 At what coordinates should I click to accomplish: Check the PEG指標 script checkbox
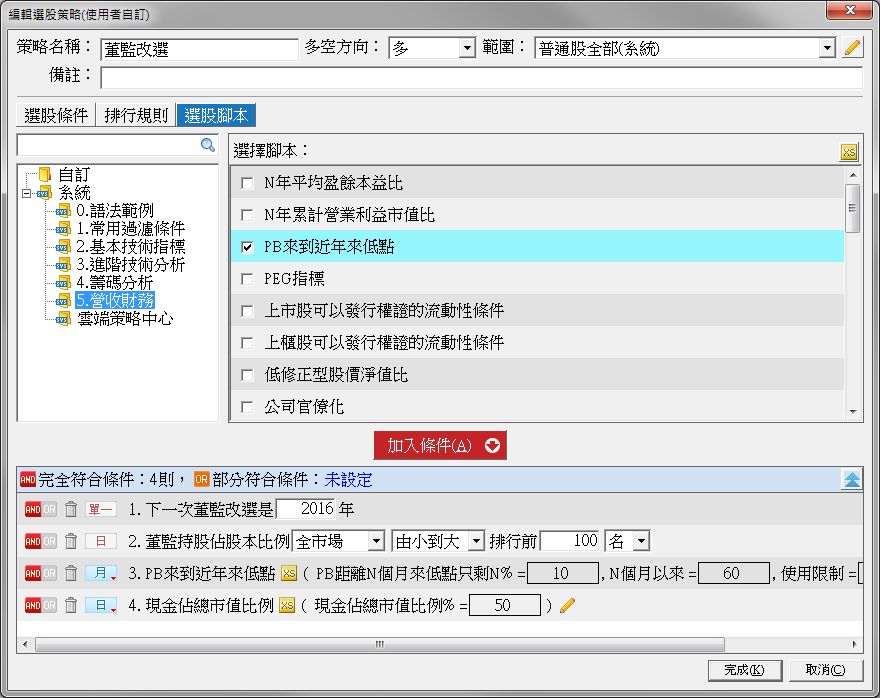[x=247, y=279]
